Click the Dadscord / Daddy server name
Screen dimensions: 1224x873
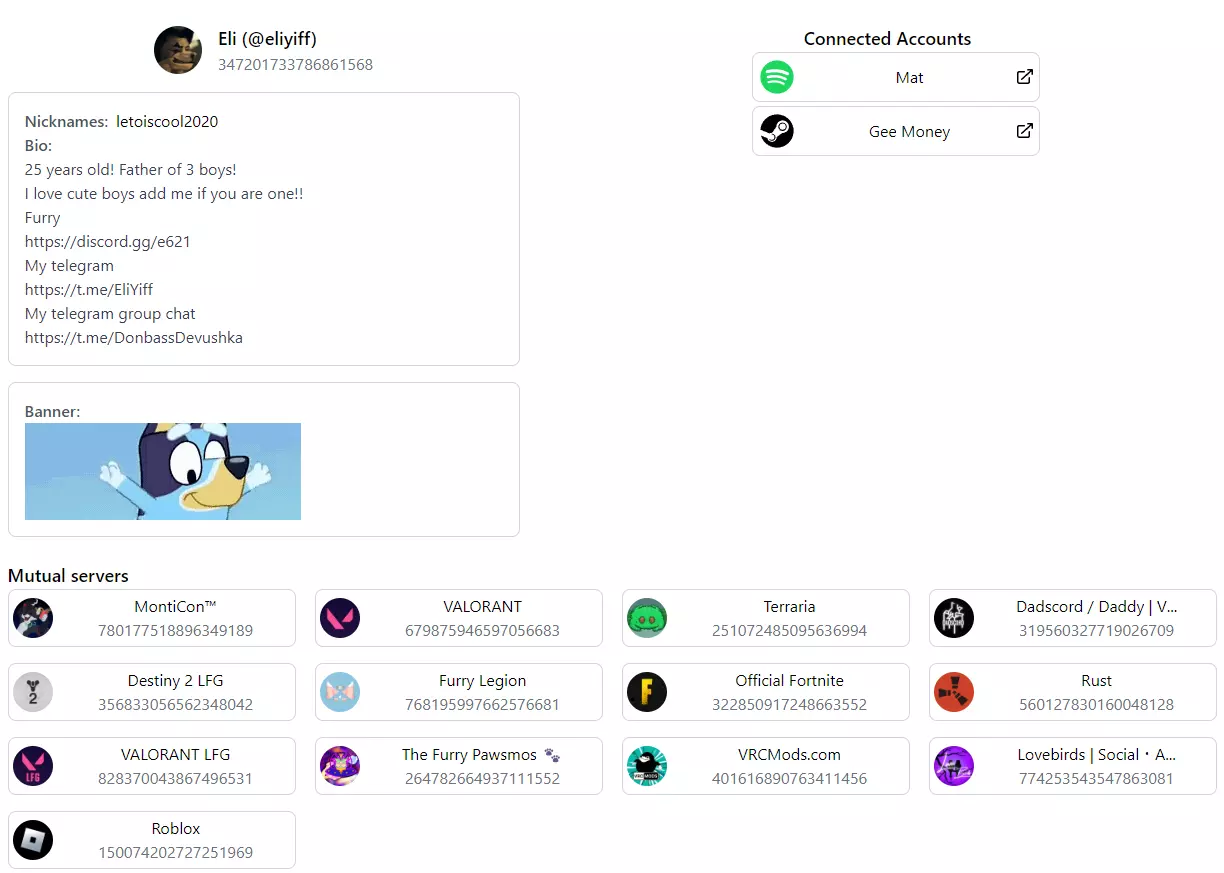pos(1096,607)
